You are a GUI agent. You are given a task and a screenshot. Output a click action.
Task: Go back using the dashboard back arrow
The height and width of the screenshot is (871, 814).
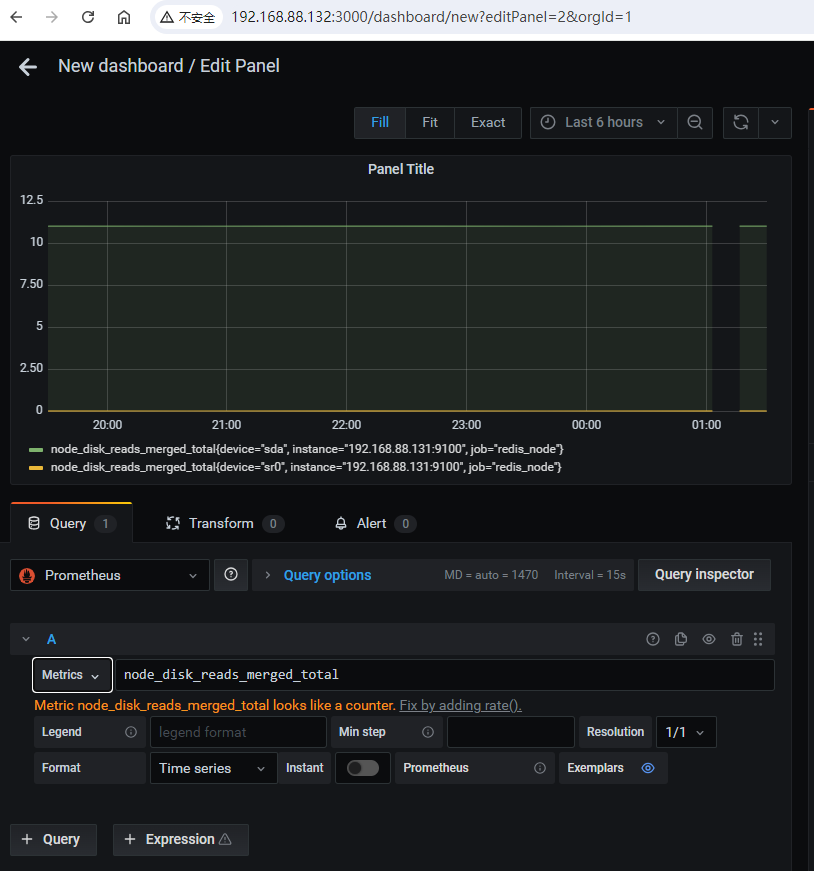tap(28, 67)
